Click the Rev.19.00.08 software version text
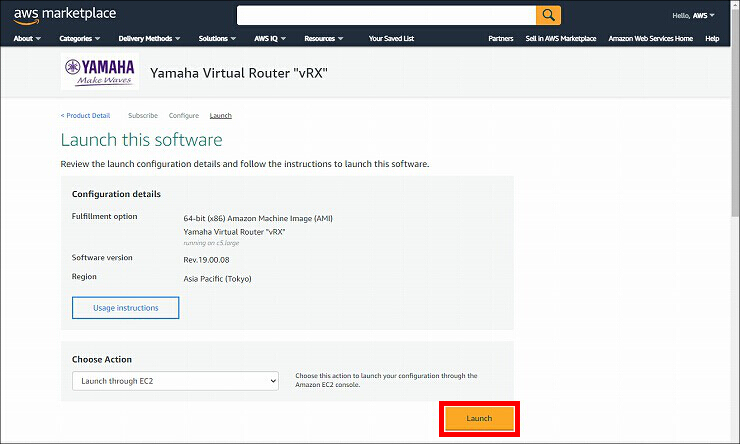This screenshot has width=740, height=444. [206, 260]
